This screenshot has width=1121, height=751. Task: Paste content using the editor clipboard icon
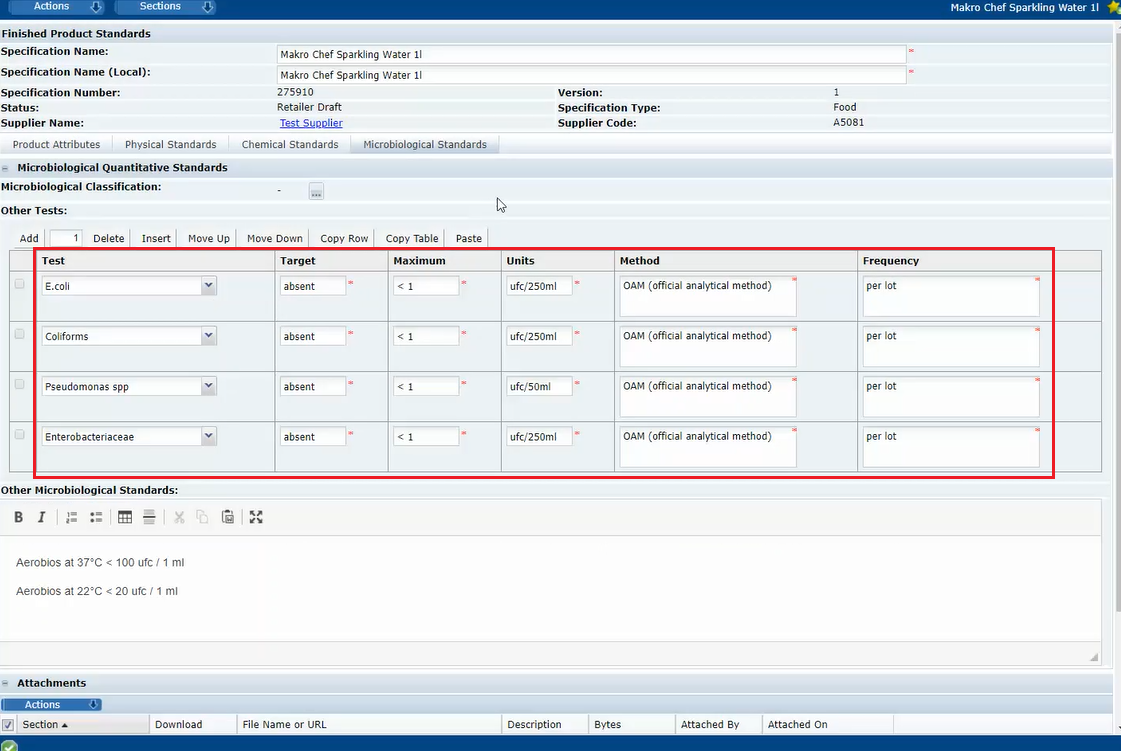click(228, 517)
